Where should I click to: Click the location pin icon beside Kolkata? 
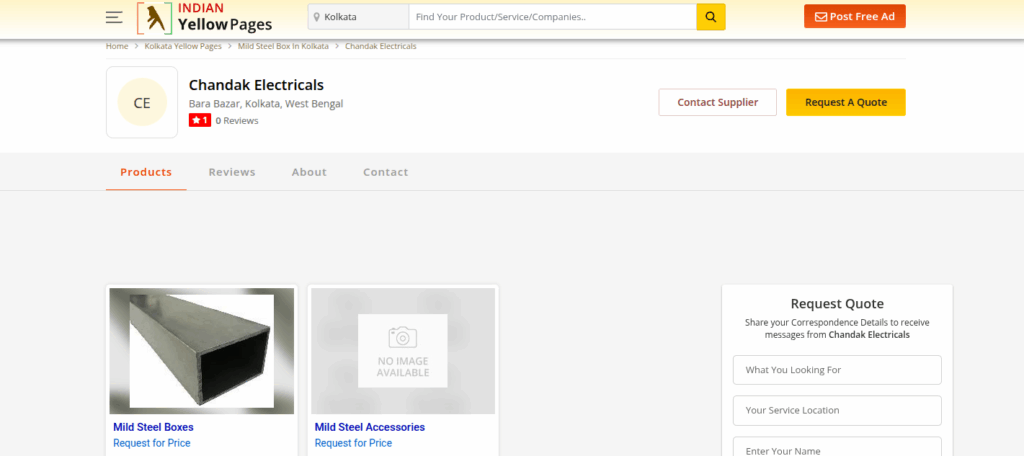click(316, 17)
